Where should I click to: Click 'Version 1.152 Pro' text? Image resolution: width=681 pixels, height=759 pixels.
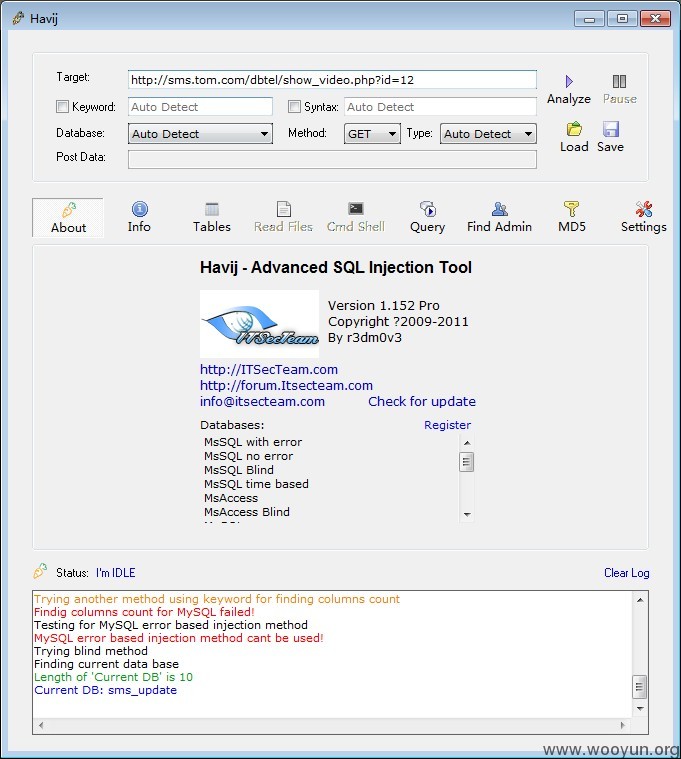[384, 305]
